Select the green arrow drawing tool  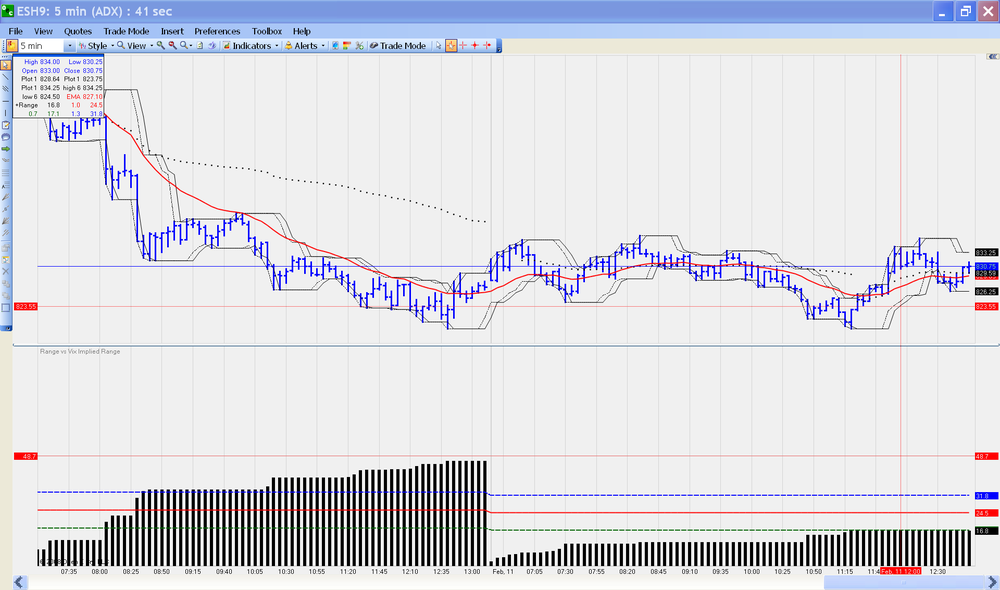[6, 149]
